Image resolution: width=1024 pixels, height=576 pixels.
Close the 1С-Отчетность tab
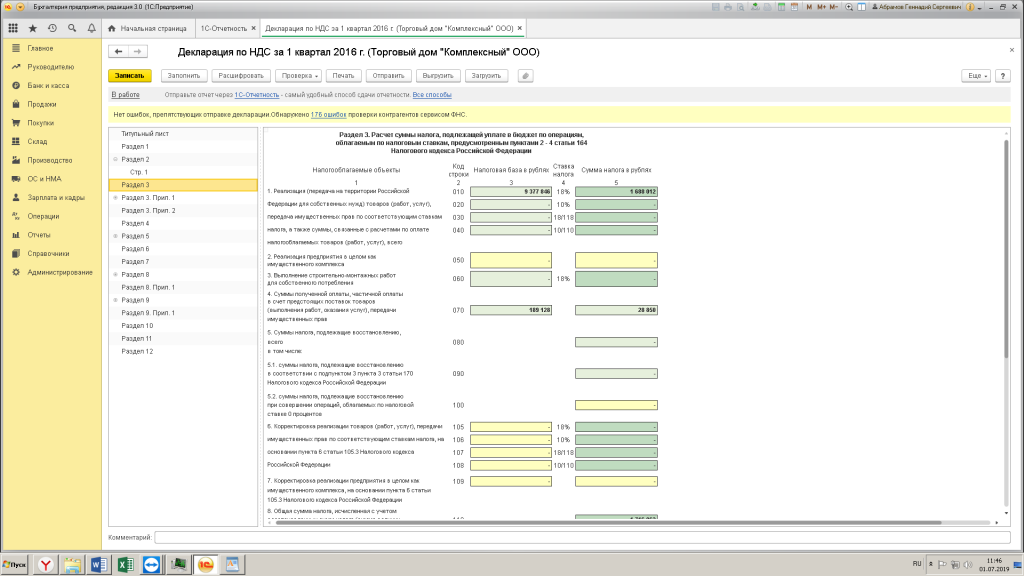(253, 28)
